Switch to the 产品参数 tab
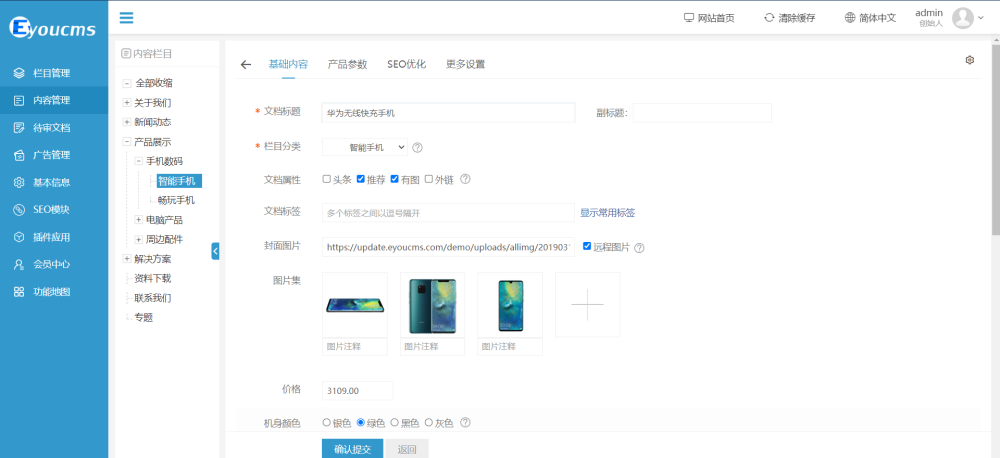Image resolution: width=1000 pixels, height=458 pixels. [348, 64]
